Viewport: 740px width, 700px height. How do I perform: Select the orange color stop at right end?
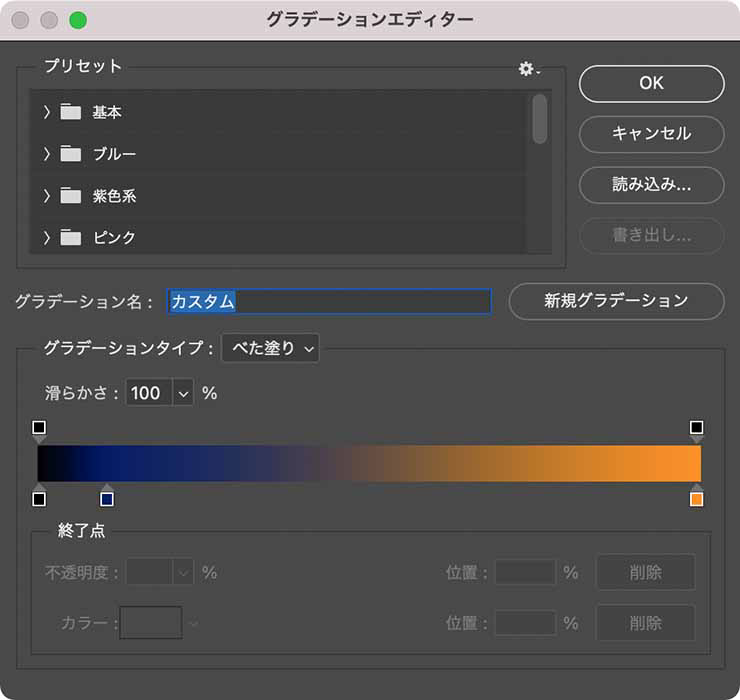click(697, 498)
